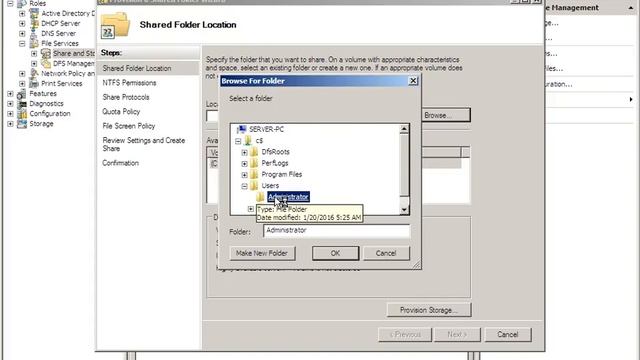Select SERVER-PC in the folder tree
640x360 pixels.
pyautogui.click(x=267, y=129)
